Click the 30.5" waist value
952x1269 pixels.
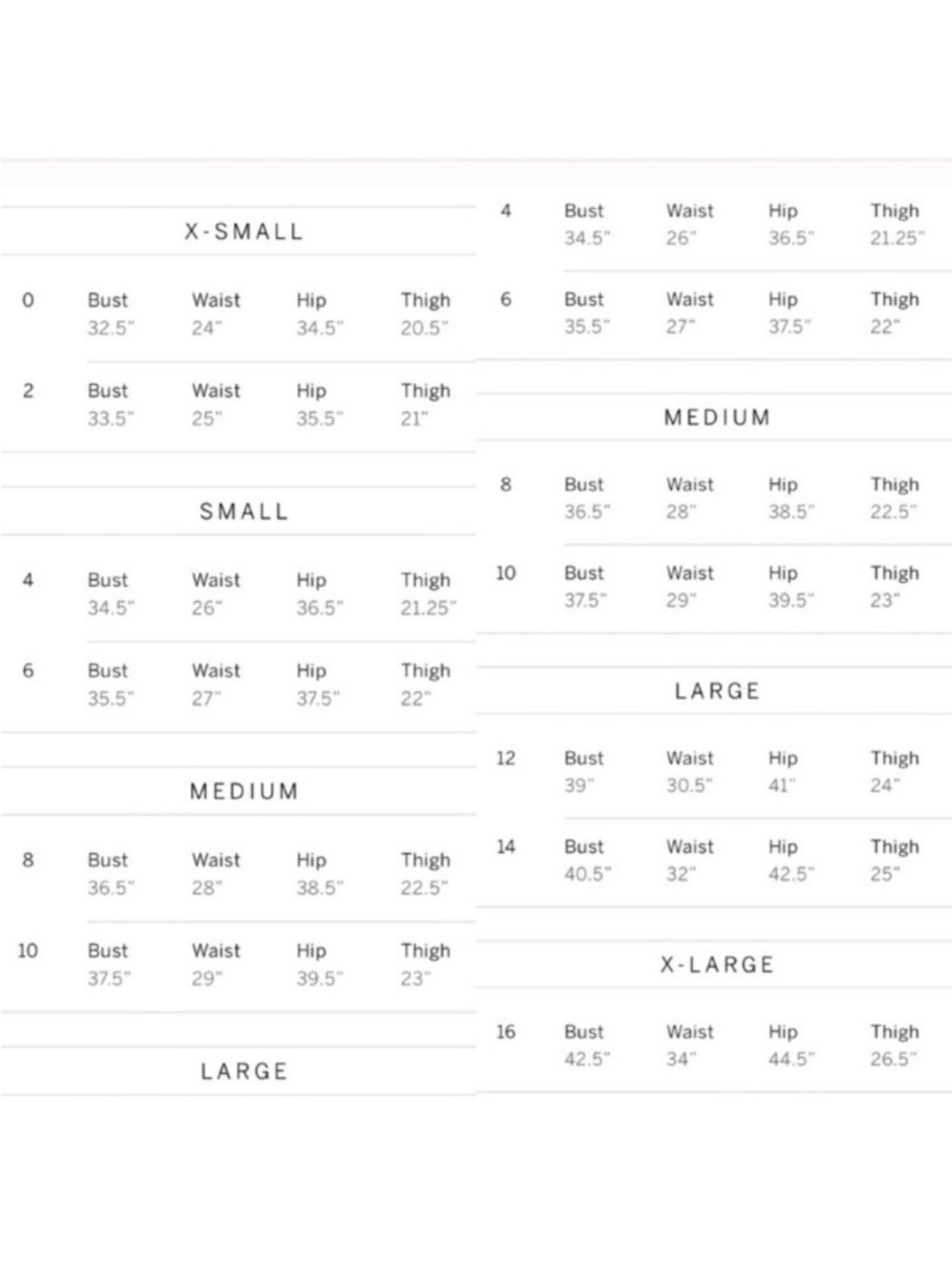pos(689,785)
